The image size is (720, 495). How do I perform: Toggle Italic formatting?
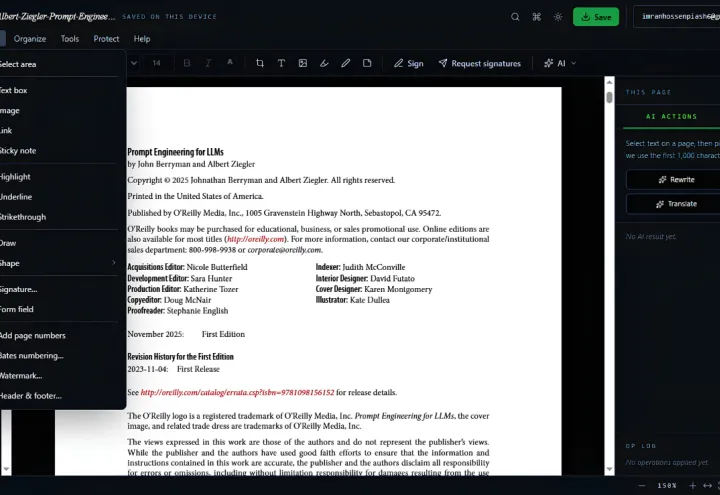208,63
